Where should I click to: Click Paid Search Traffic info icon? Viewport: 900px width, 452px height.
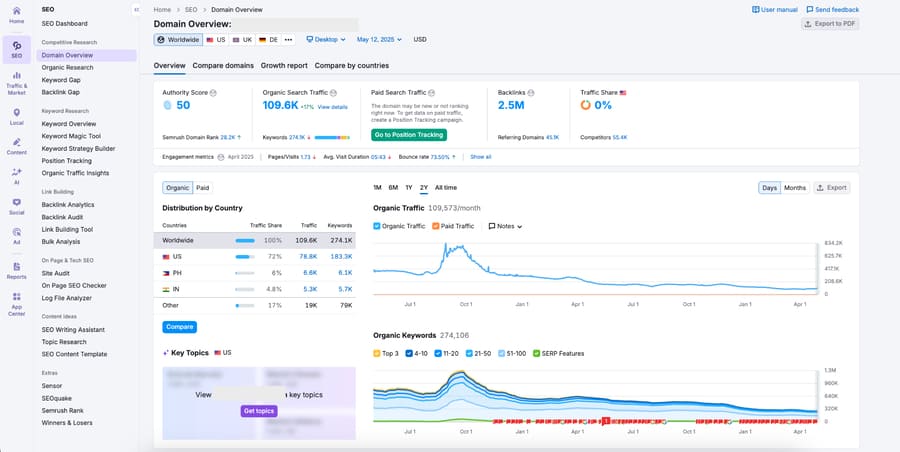click(x=432, y=92)
